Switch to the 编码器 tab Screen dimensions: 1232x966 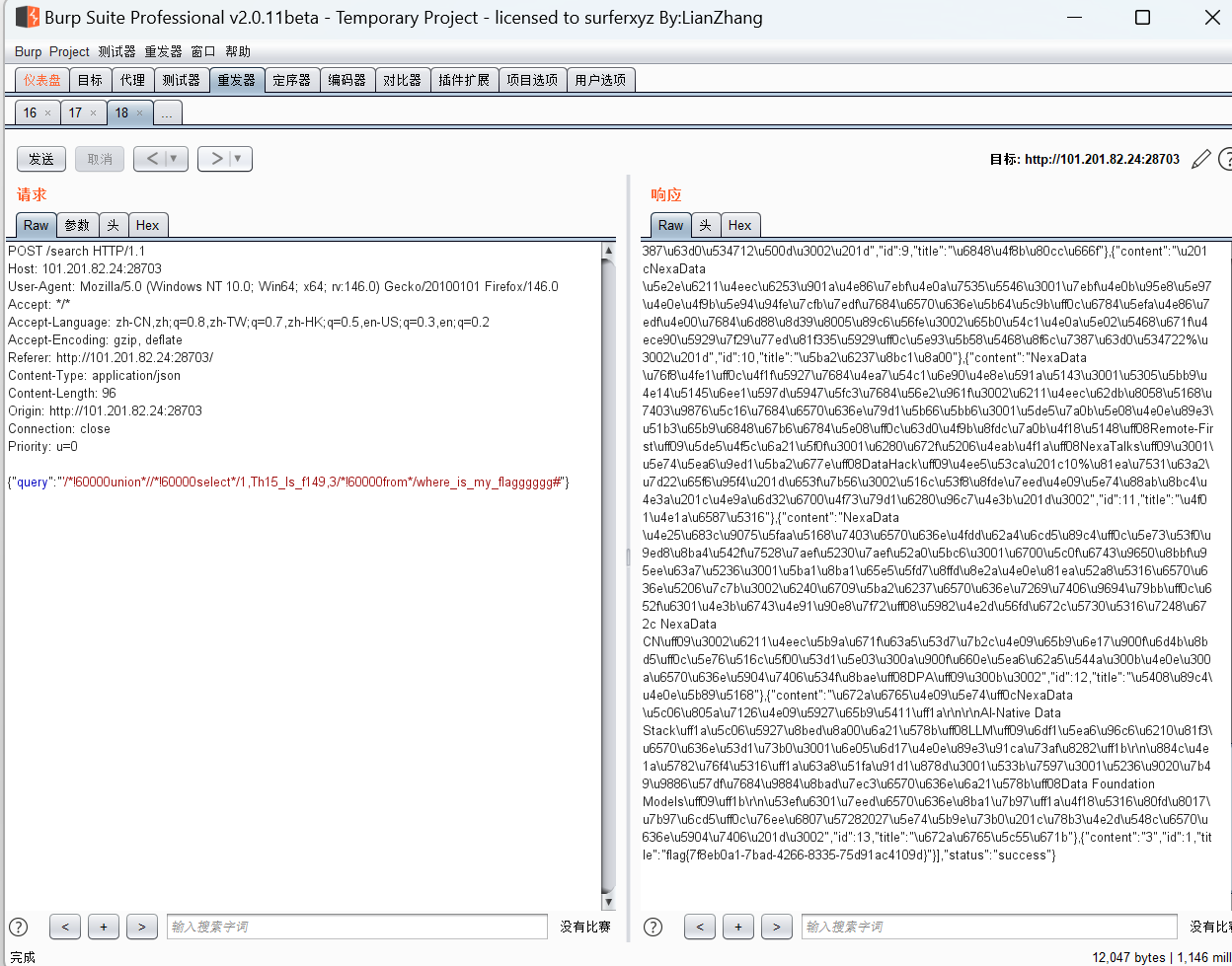pos(346,80)
